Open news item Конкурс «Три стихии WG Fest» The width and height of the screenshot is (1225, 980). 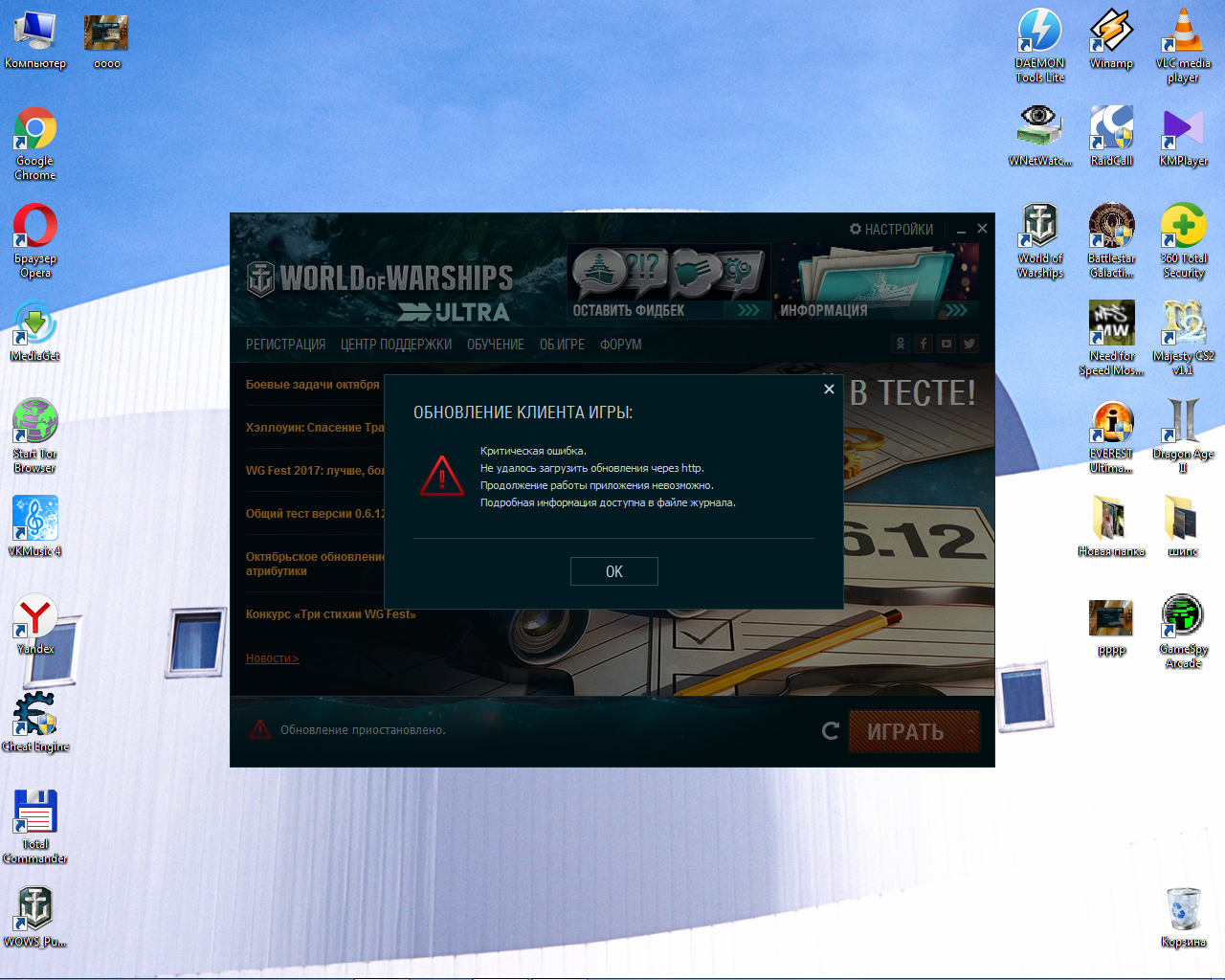pos(331,614)
